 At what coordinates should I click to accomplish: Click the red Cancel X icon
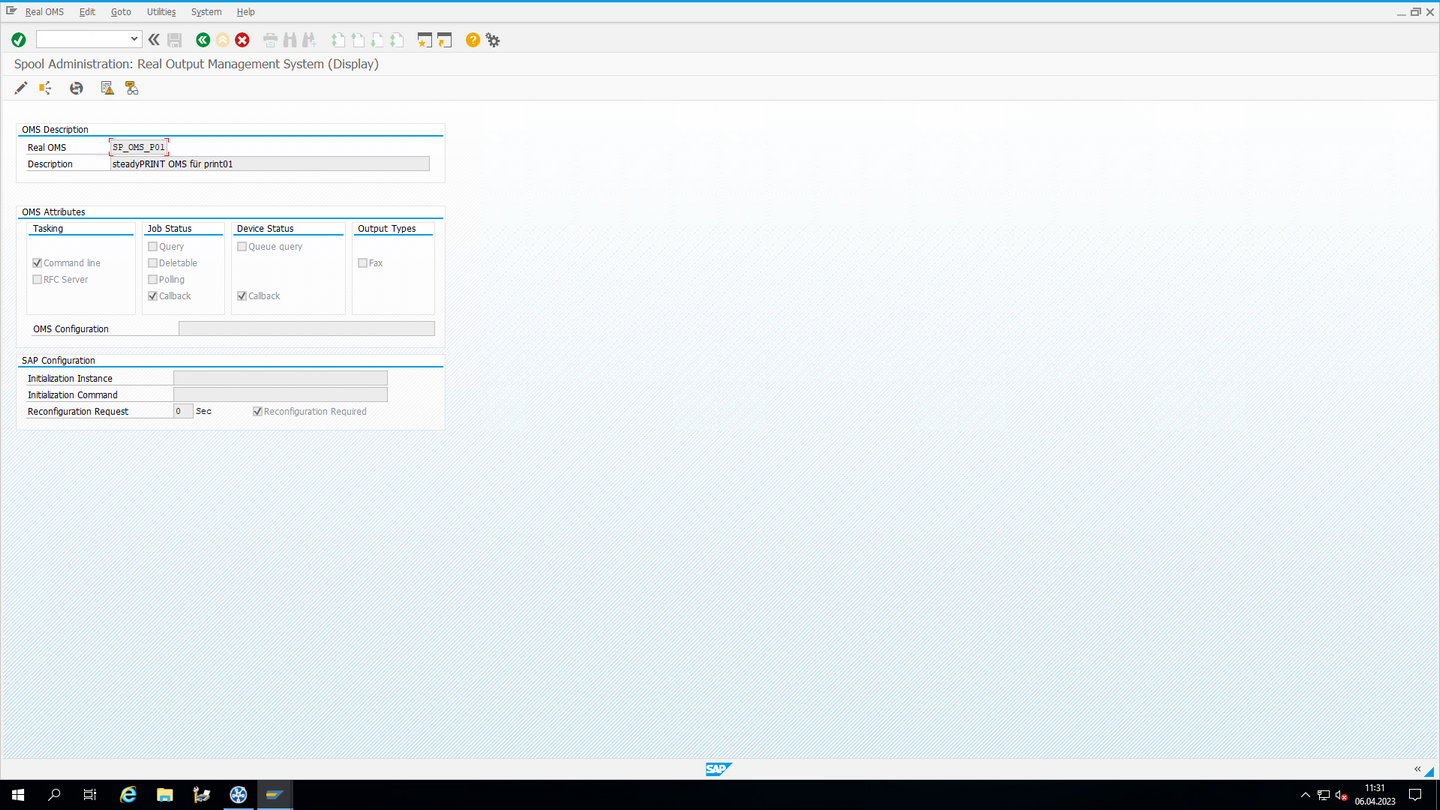[242, 40]
